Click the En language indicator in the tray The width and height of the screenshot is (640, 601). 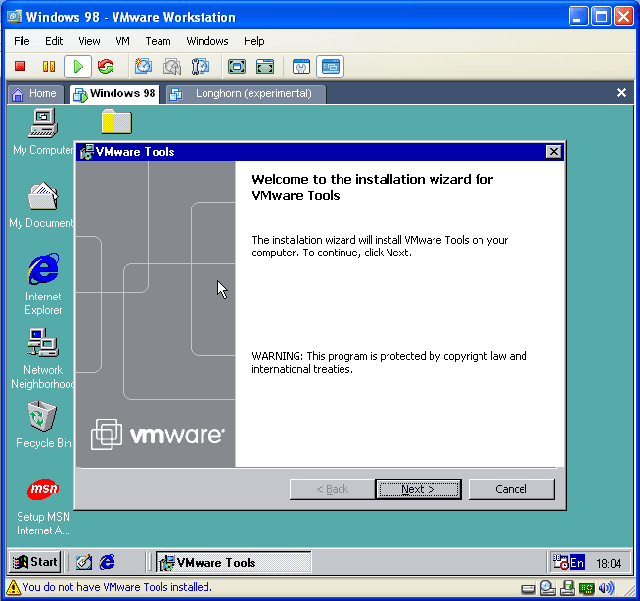coord(577,563)
